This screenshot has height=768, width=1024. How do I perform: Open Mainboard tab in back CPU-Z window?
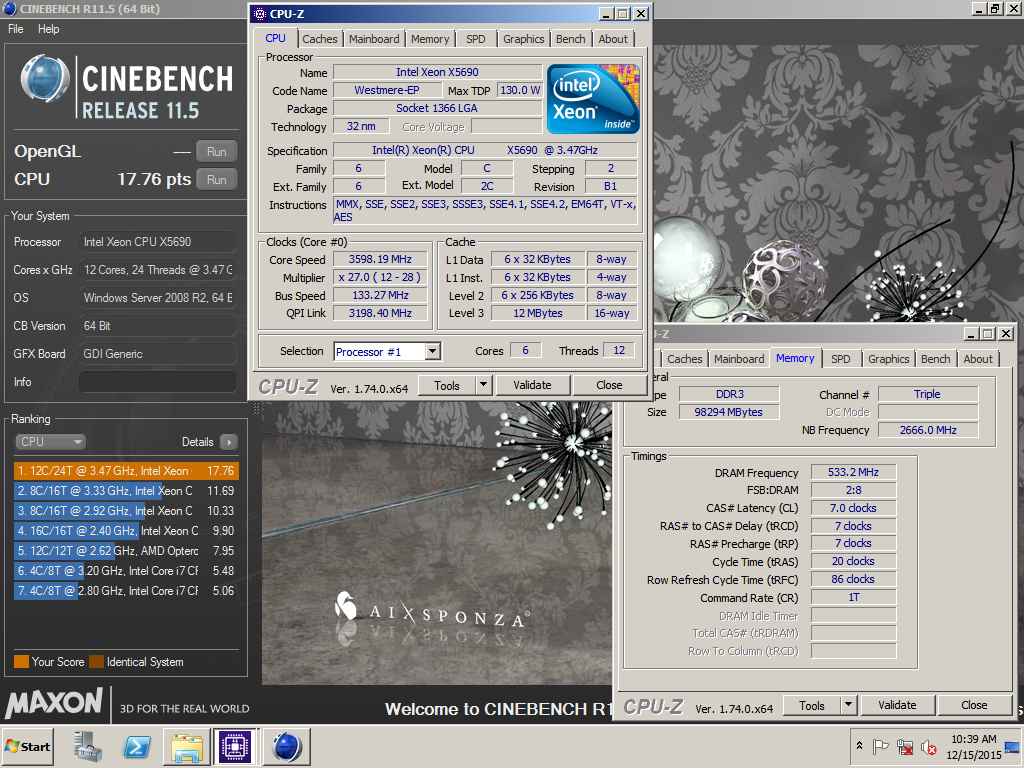(739, 359)
